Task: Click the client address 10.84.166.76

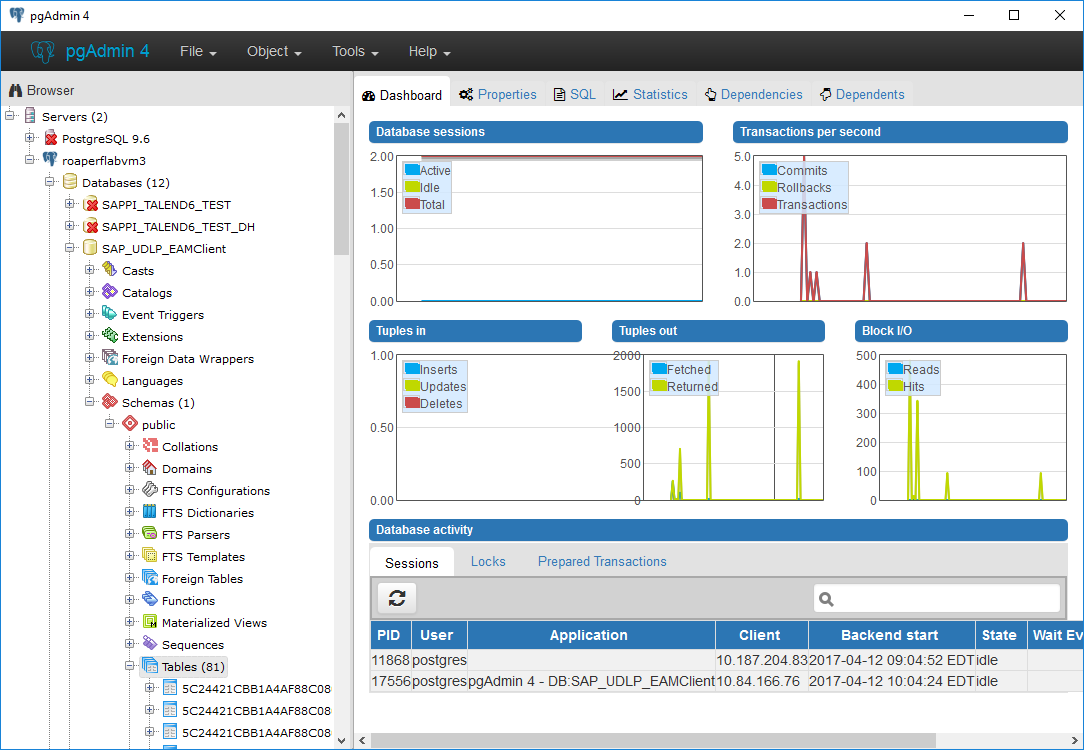Action: pyautogui.click(x=758, y=681)
